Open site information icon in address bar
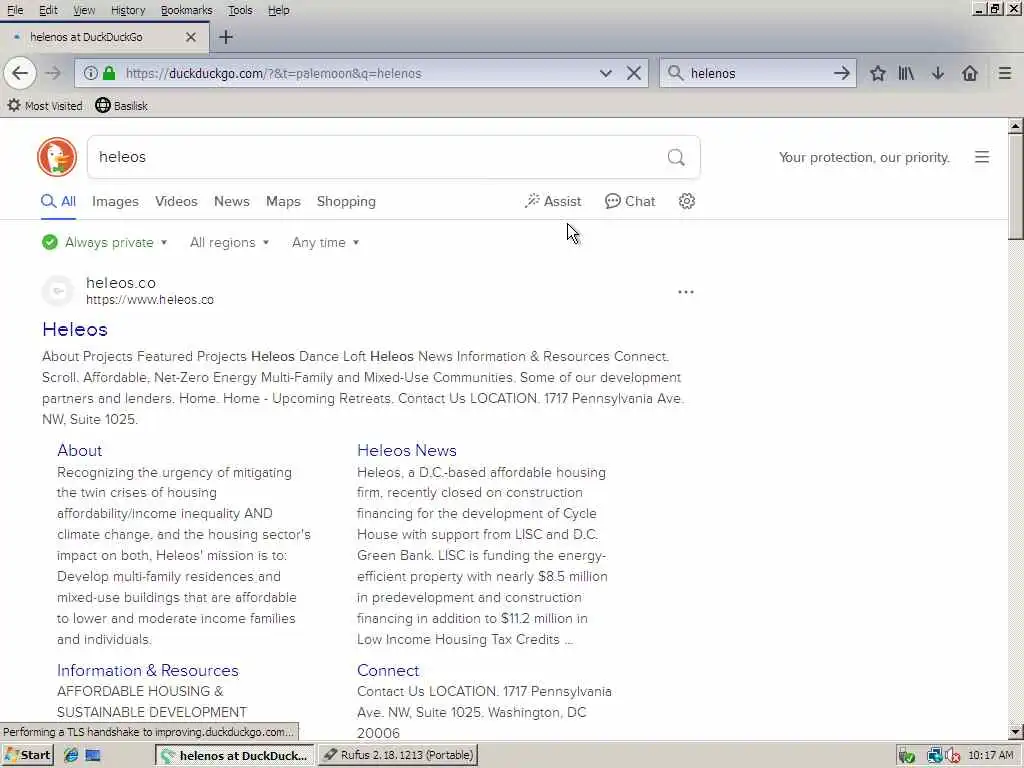 tap(91, 73)
